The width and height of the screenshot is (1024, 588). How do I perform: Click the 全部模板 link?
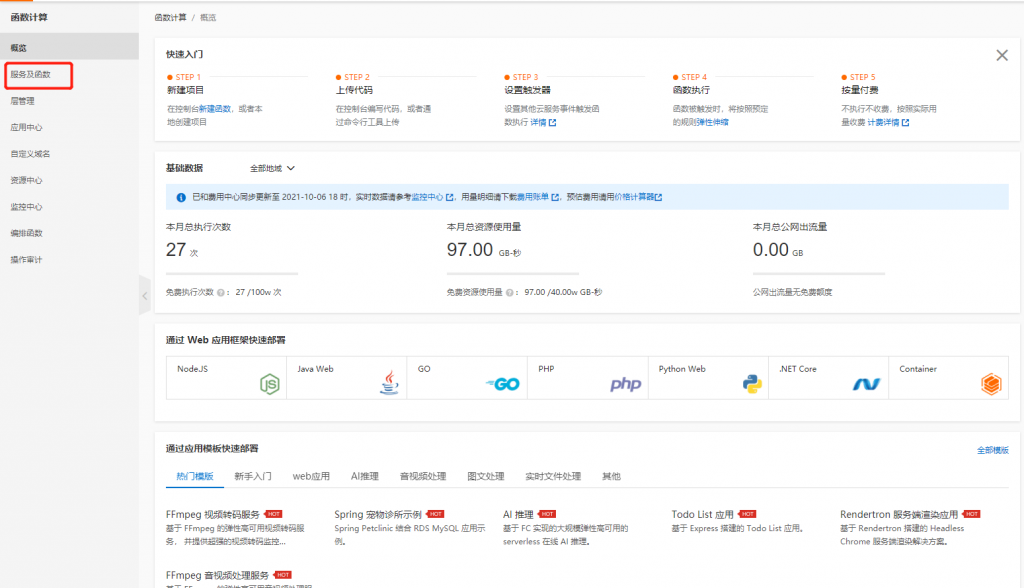993,450
